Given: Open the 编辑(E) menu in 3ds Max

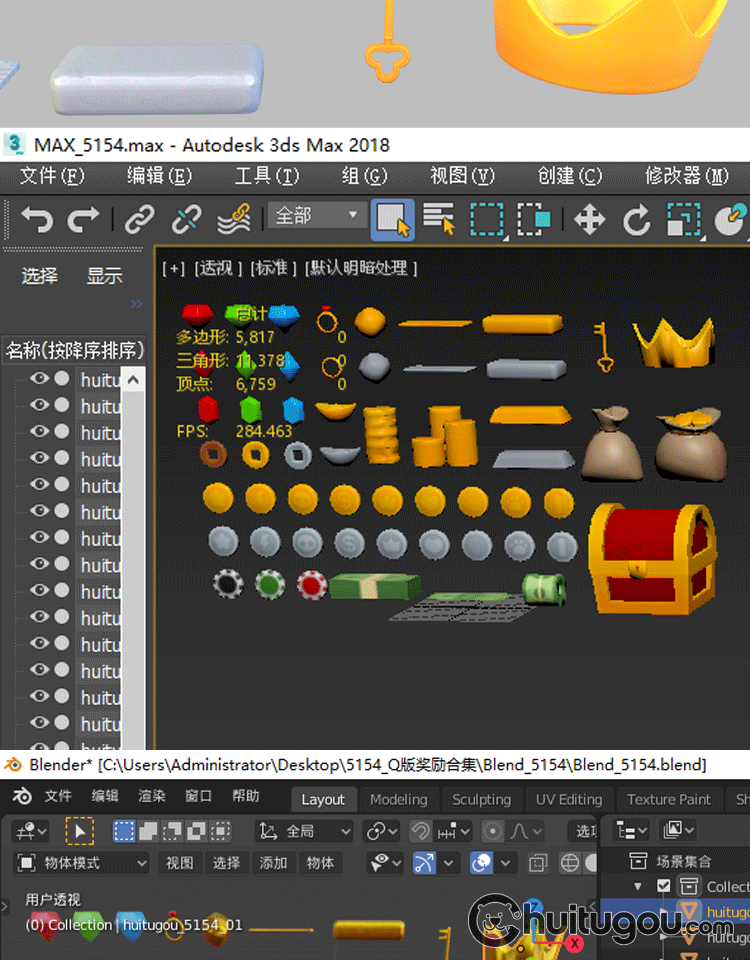Looking at the screenshot, I should tap(159, 176).
